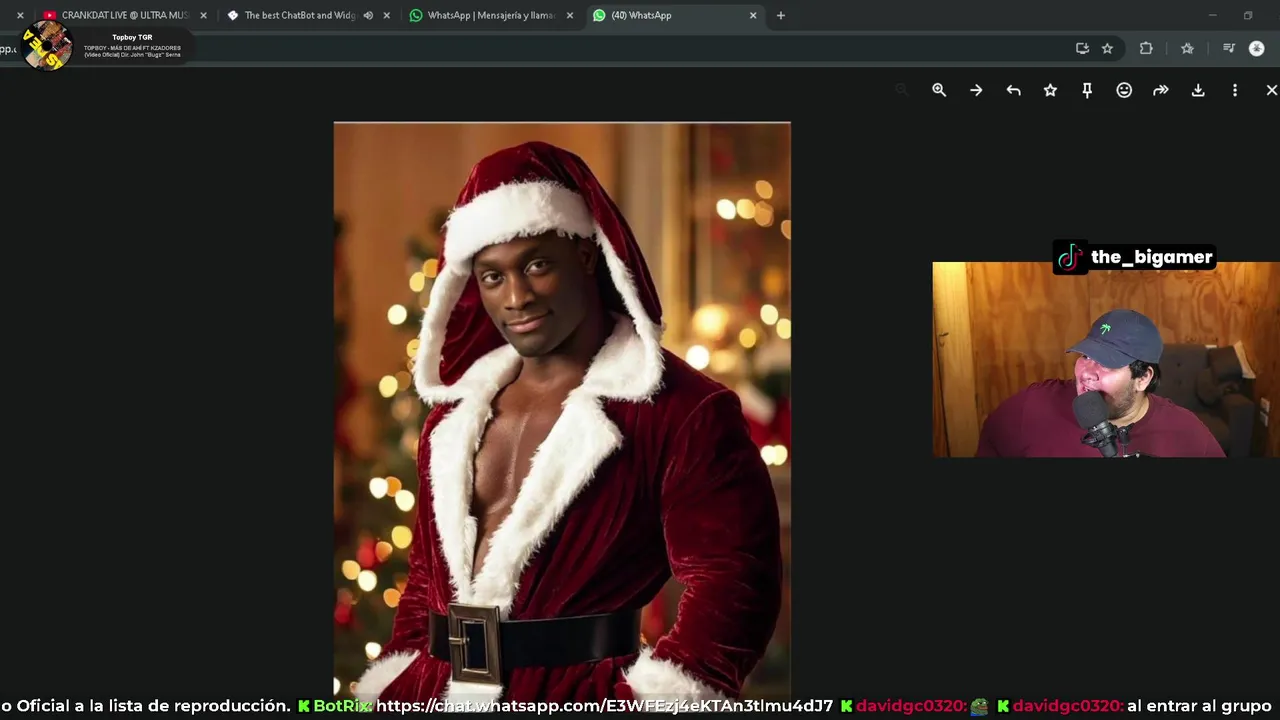Close the WhatsApp Mensajería tab
The image size is (1280, 720).
tap(570, 15)
